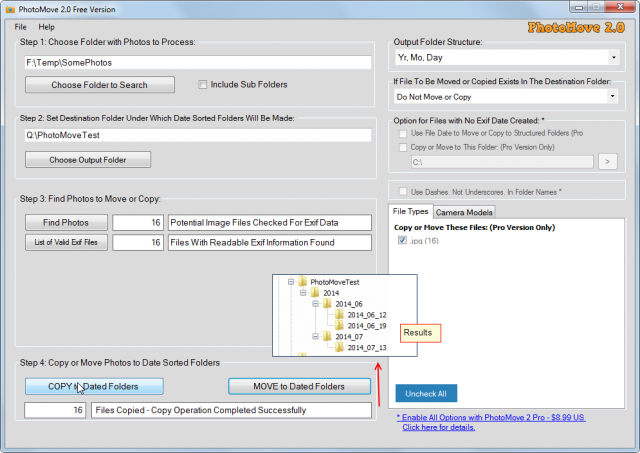Viewport: 640px width, 453px height.
Task: Click List of Valid Exif Files button
Action: click(x=66, y=242)
